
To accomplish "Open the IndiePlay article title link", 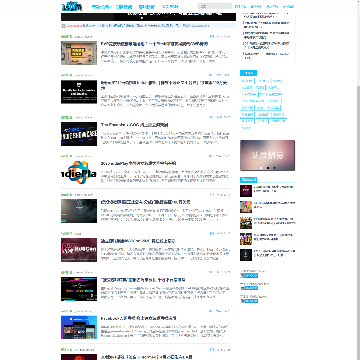I will coord(138,163).
